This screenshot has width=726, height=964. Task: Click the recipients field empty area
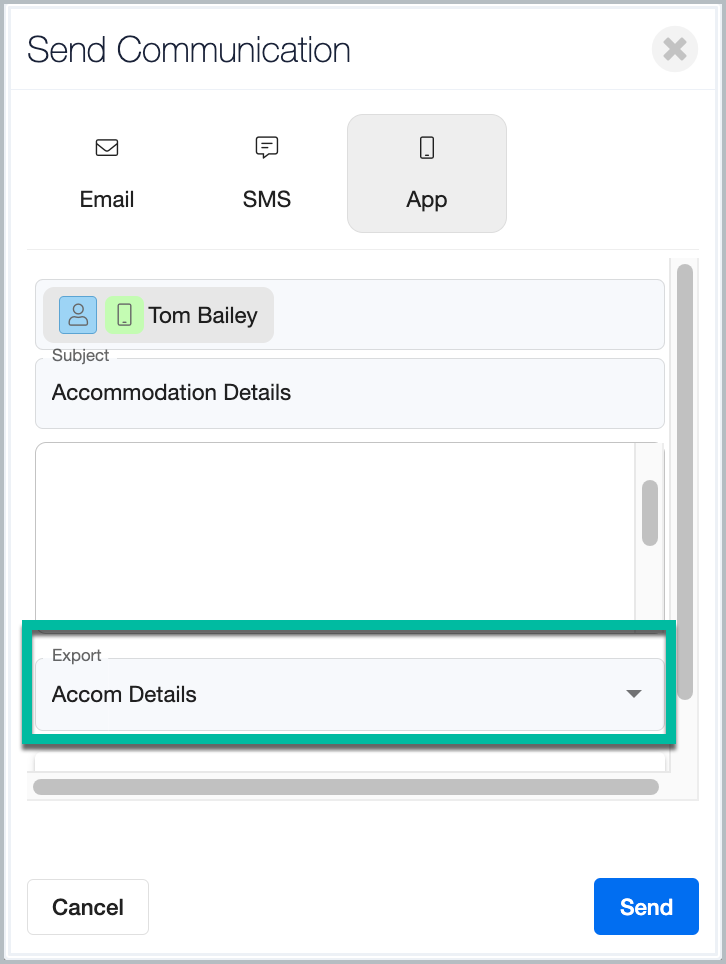click(468, 315)
